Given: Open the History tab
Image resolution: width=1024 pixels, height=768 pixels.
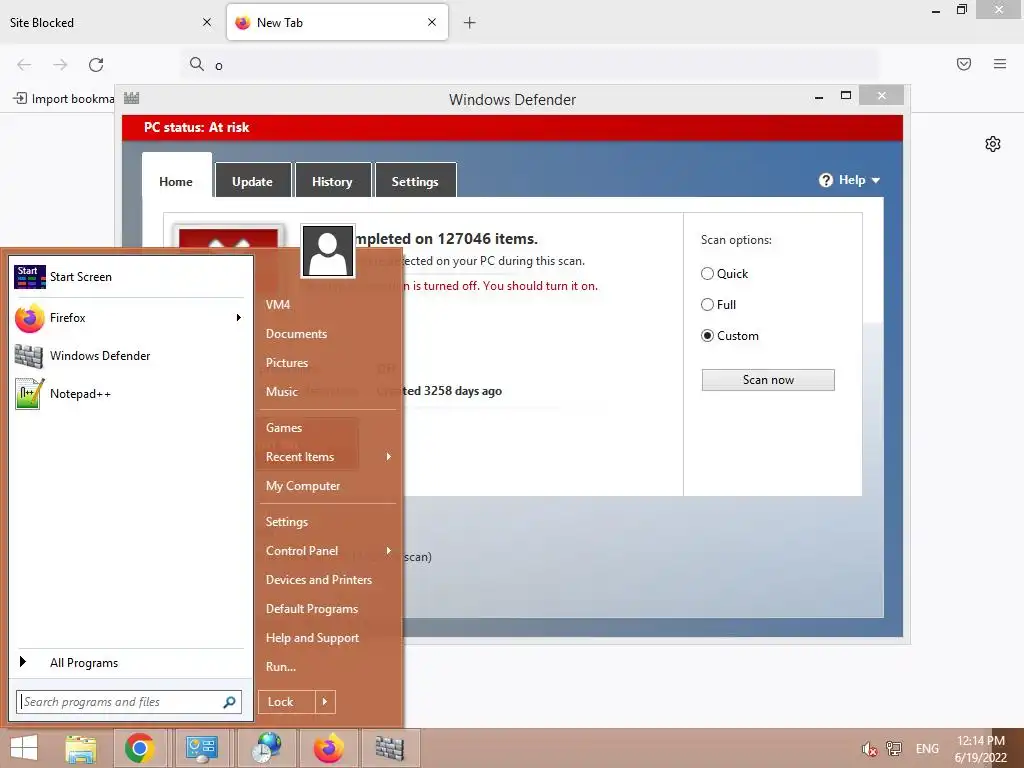Looking at the screenshot, I should click(332, 180).
